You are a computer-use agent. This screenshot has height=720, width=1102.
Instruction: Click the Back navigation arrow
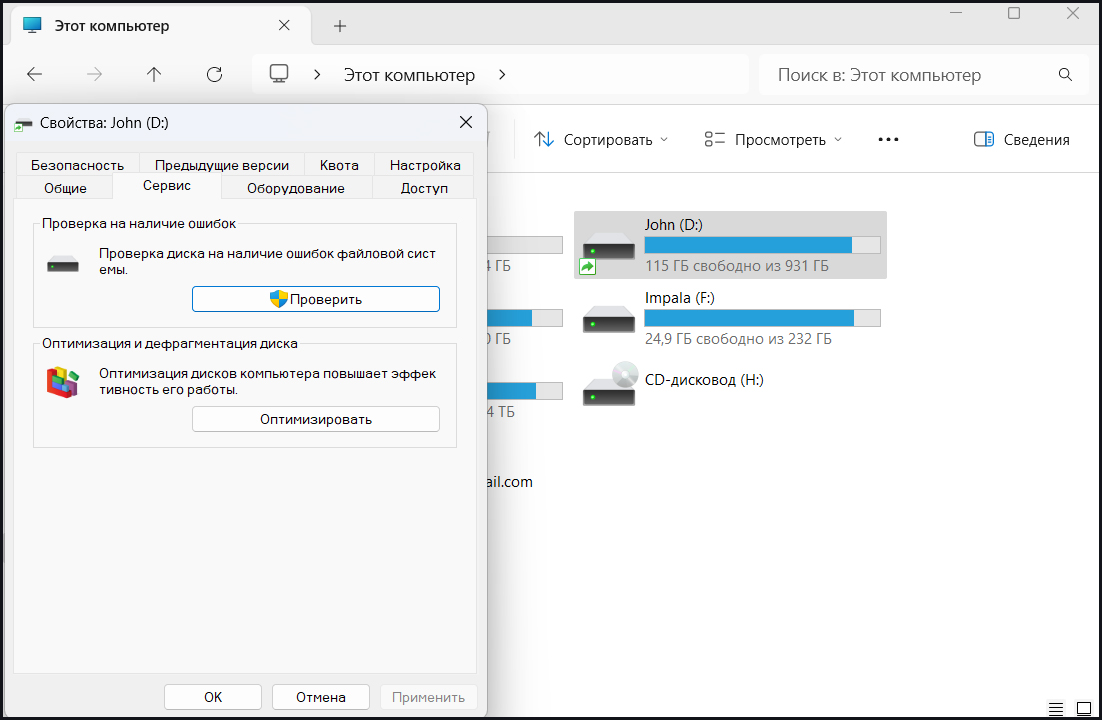point(35,75)
